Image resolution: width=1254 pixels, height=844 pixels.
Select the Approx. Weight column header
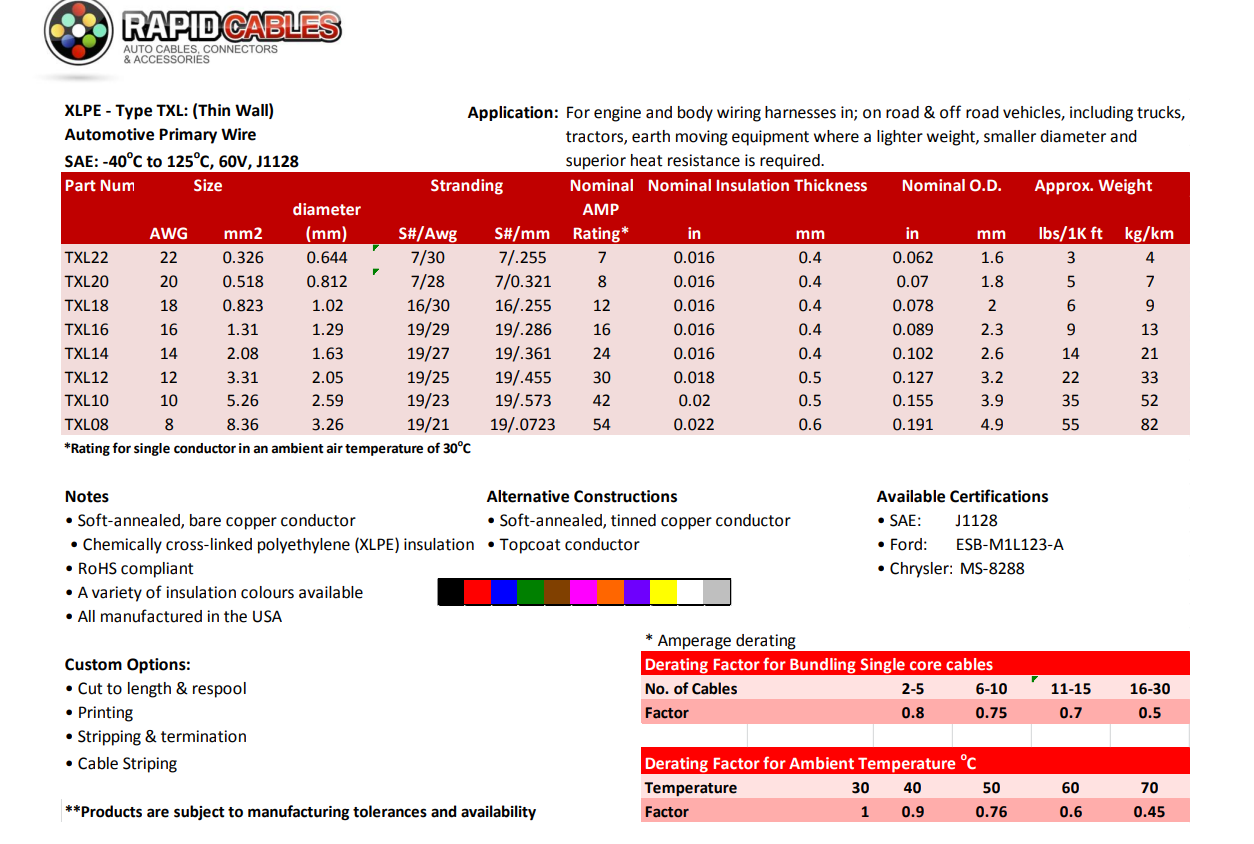(1093, 186)
